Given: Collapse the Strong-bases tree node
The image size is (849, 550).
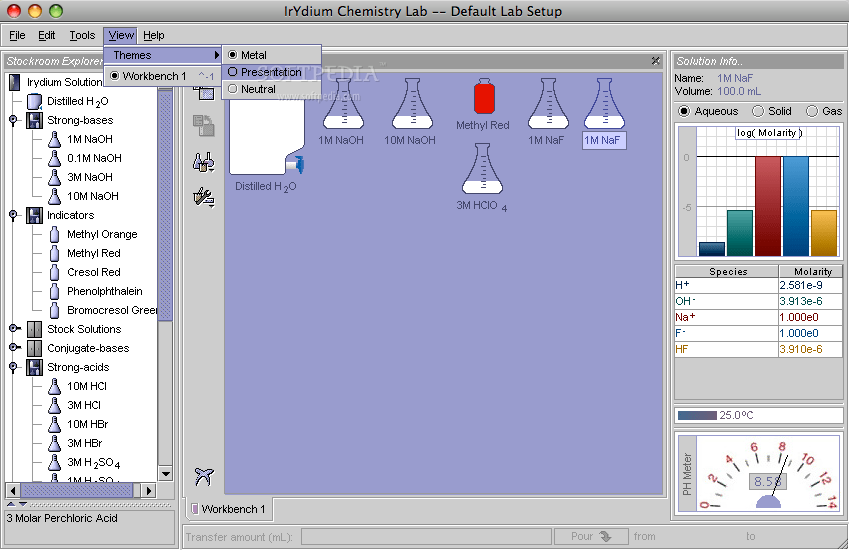Looking at the screenshot, I should [x=14, y=120].
